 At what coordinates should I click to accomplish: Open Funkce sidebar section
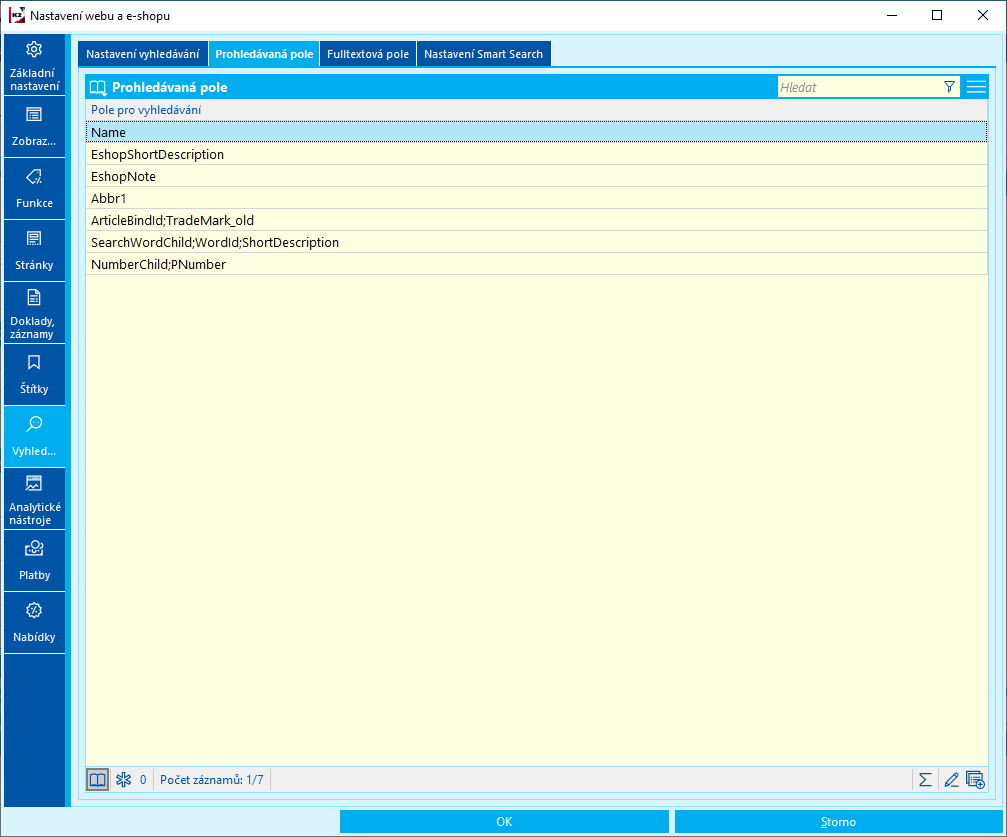tap(34, 189)
